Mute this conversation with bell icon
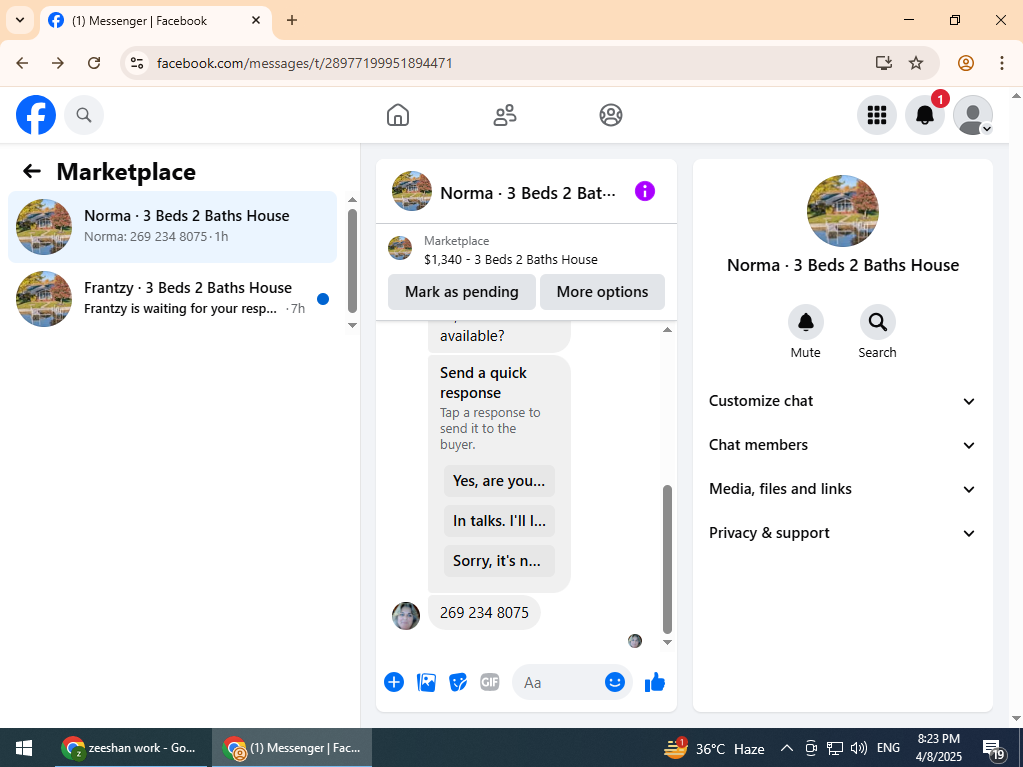This screenshot has height=767, width=1023. click(x=806, y=322)
